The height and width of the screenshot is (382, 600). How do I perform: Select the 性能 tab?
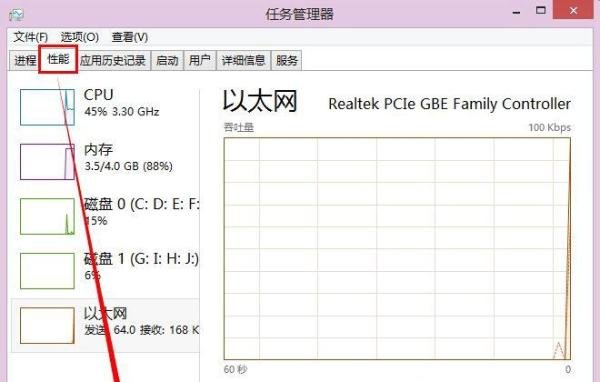(x=58, y=59)
